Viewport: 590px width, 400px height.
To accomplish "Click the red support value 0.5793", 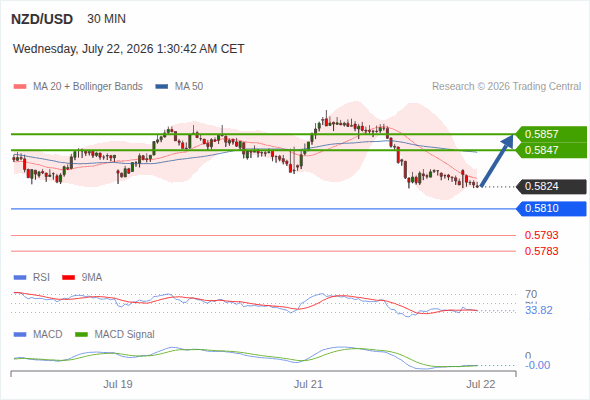I will [541, 235].
